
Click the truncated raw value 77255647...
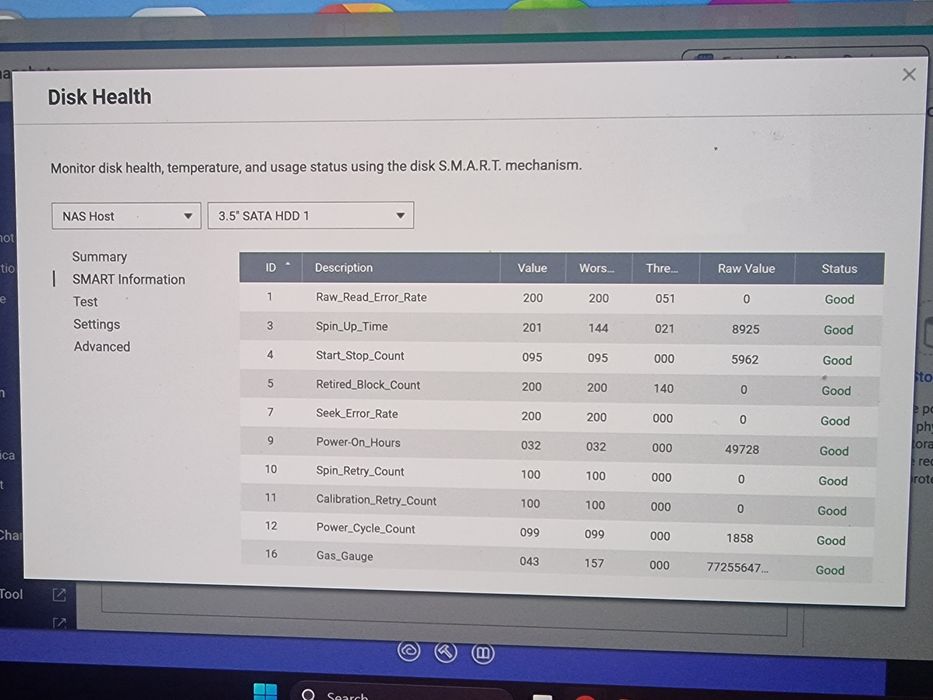point(737,567)
